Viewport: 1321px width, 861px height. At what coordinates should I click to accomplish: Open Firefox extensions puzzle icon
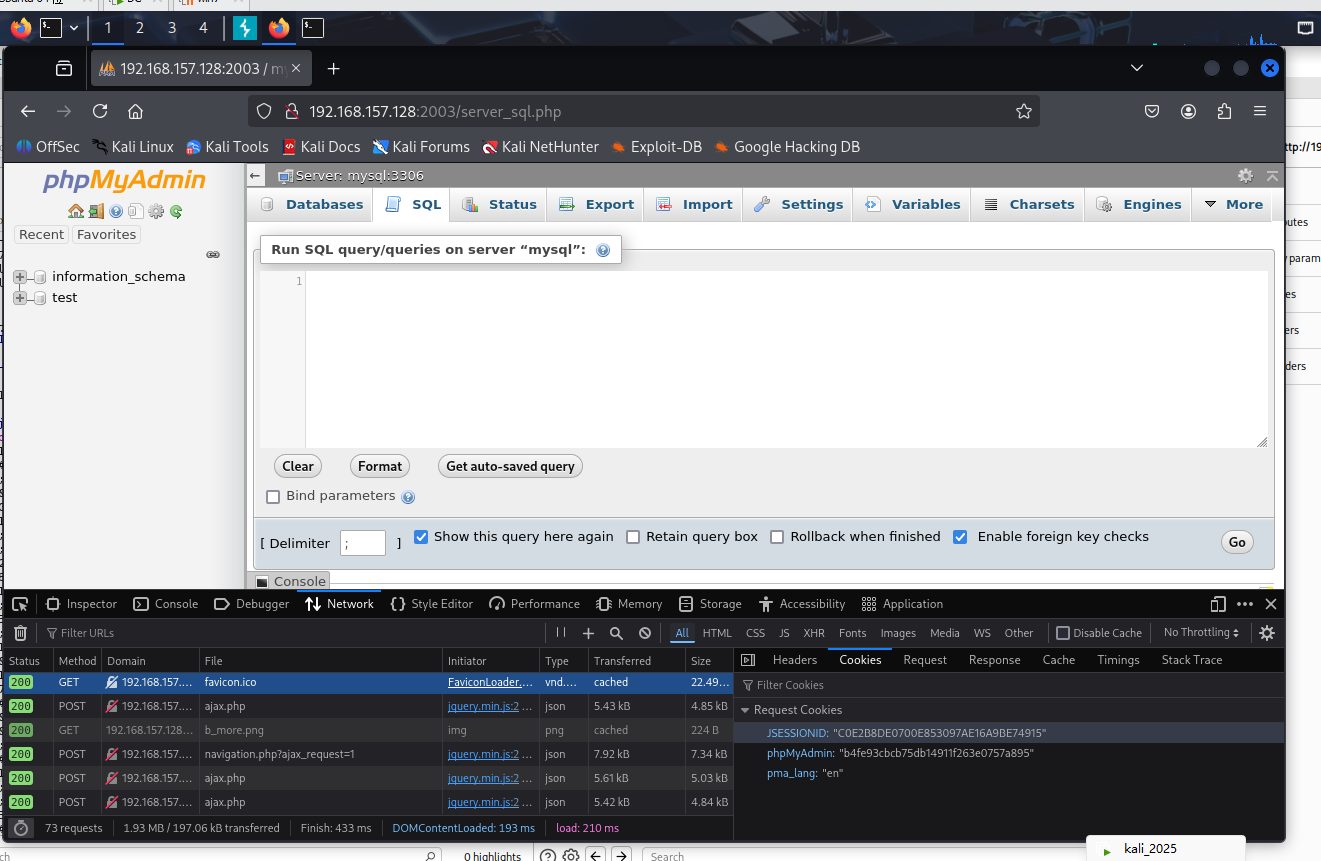pos(1224,111)
